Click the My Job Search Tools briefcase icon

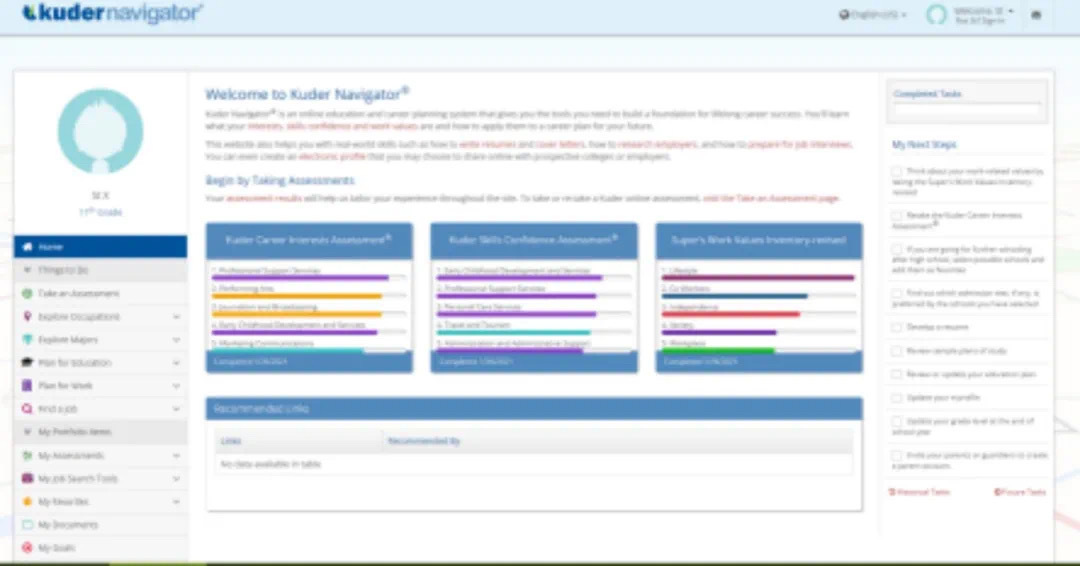click(28, 479)
